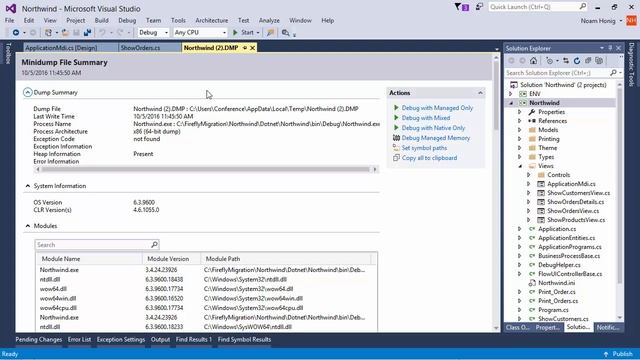This screenshot has width=640, height=360.
Task: Open the Start button dropdown arrow
Action: click(258, 33)
